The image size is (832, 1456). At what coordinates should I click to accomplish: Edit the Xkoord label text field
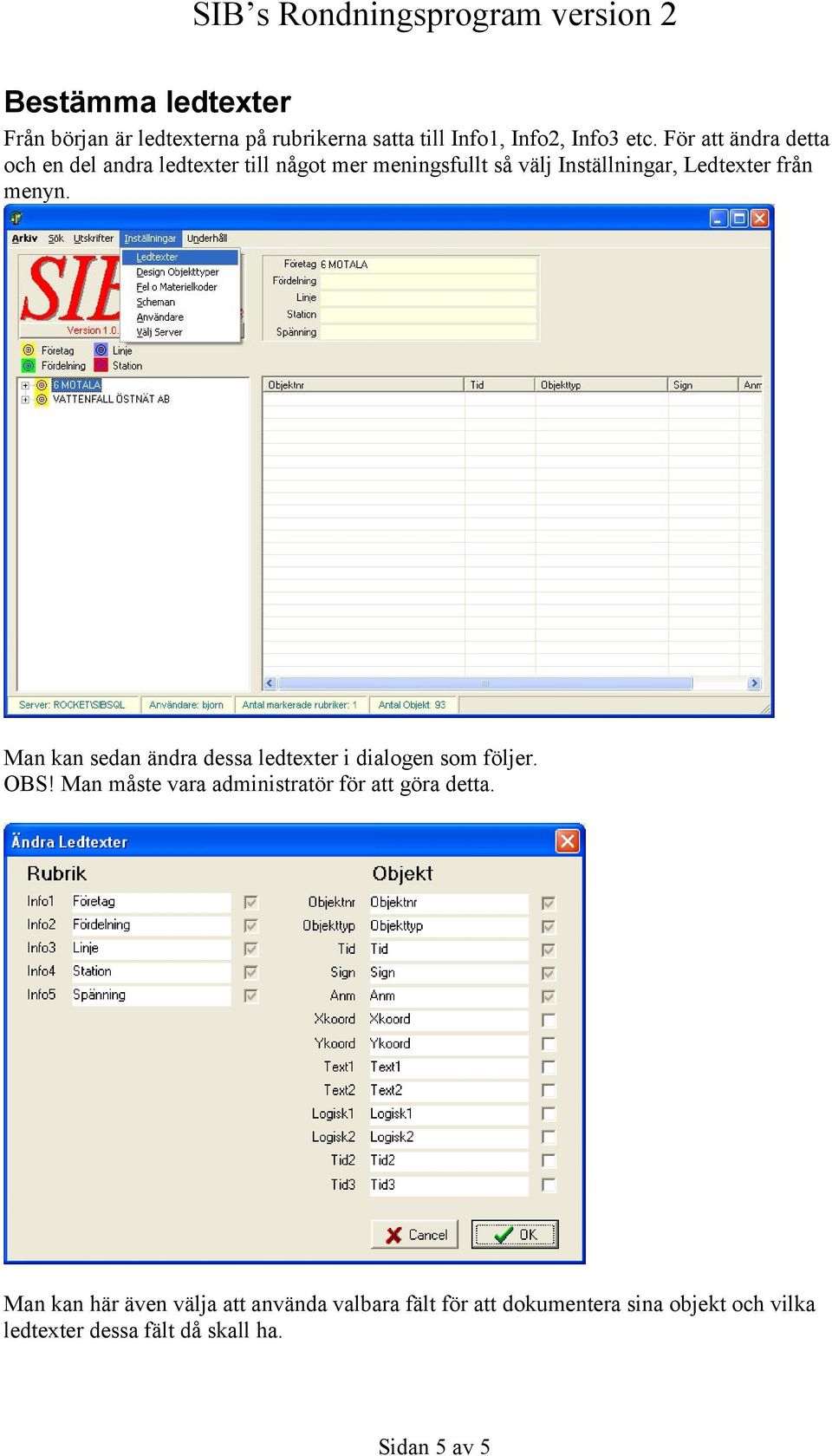(448, 1020)
